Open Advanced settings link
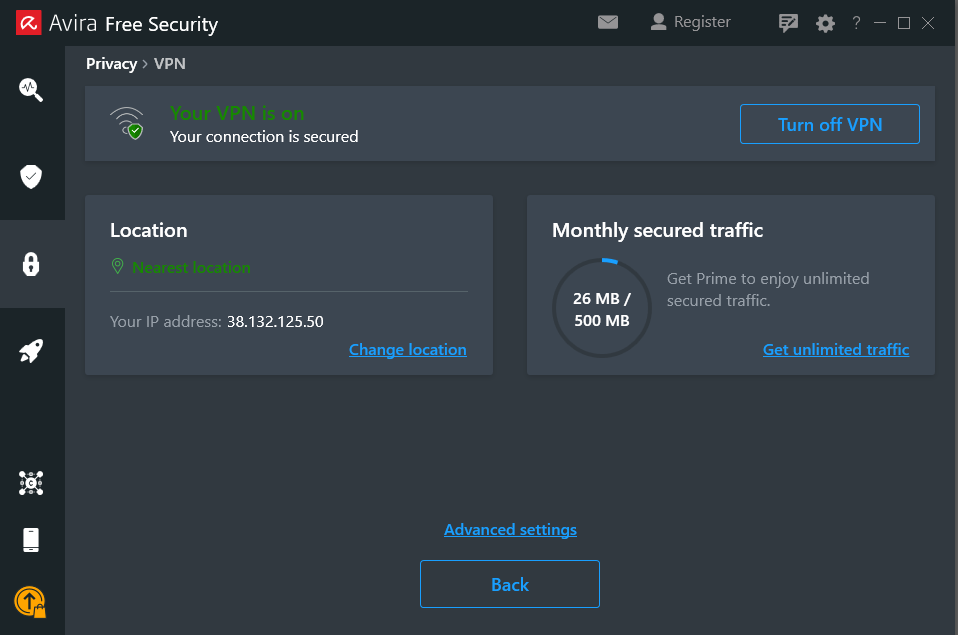958x635 pixels. point(510,529)
